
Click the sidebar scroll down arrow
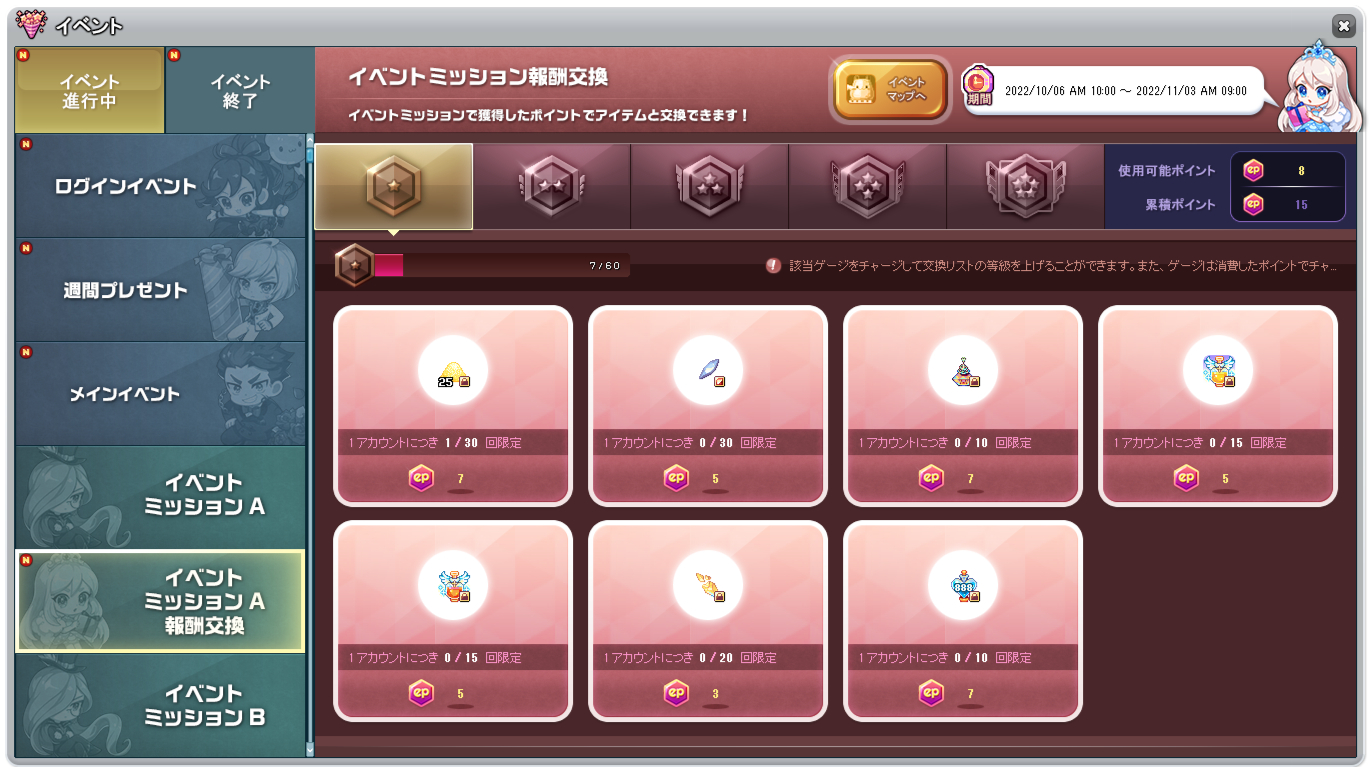309,748
